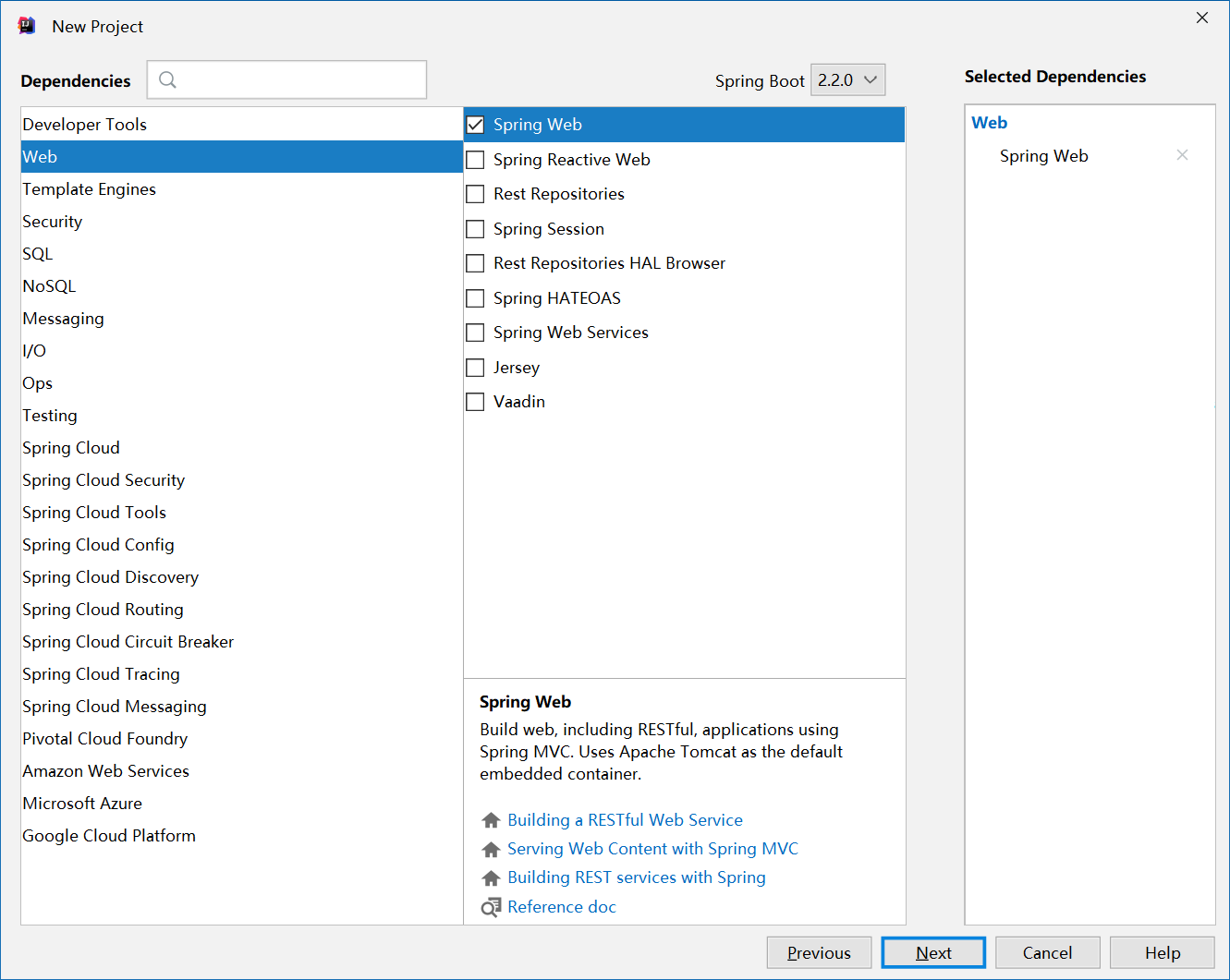The image size is (1230, 980).
Task: Enable the Vaadin checkbox
Action: 475,402
